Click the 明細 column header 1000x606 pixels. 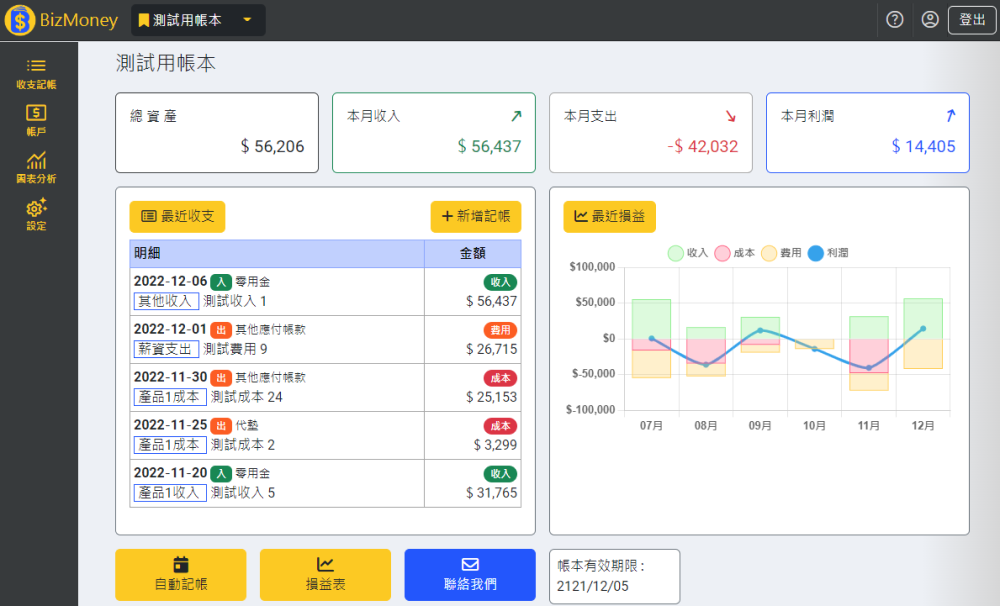[277, 253]
